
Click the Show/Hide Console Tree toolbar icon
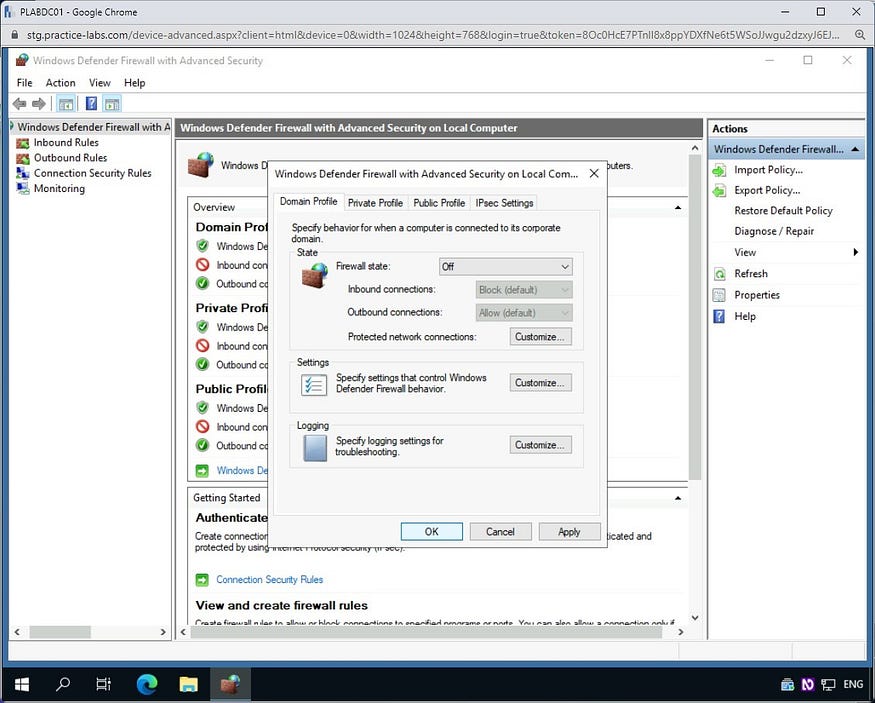(66, 104)
